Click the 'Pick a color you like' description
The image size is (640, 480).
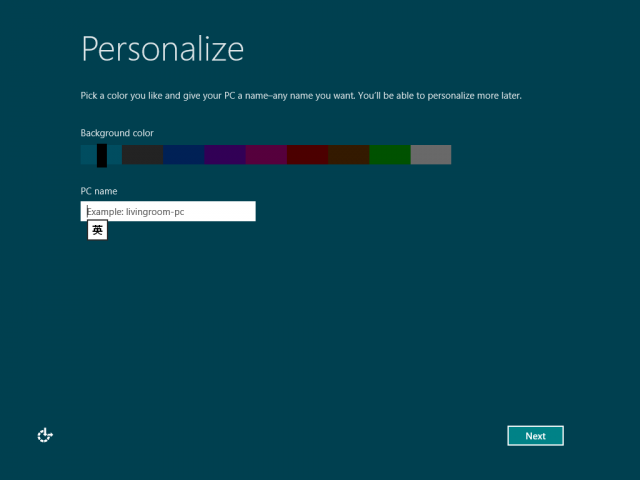(301, 96)
